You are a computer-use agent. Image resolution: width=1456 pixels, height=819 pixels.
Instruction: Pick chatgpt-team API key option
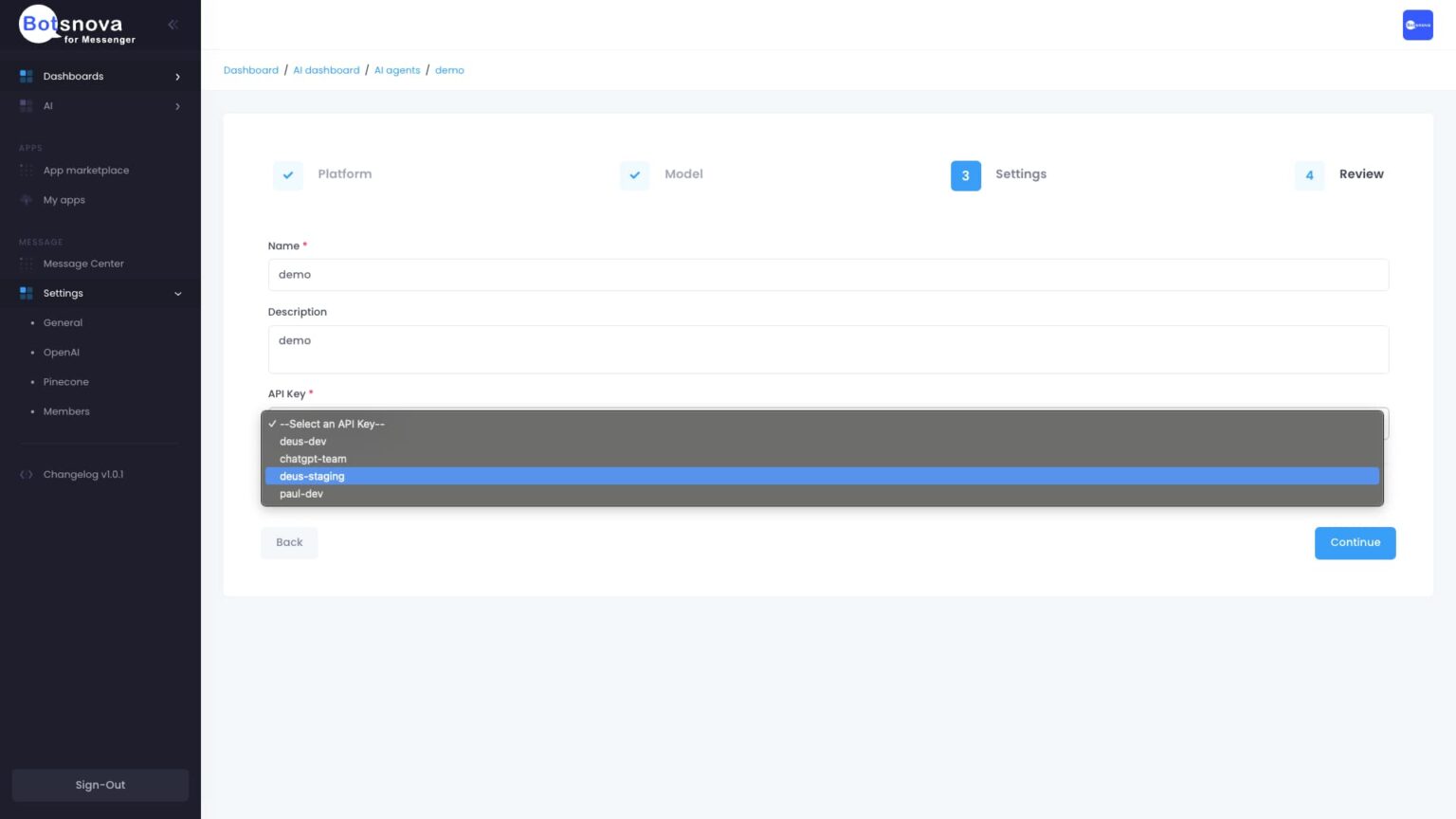(313, 459)
